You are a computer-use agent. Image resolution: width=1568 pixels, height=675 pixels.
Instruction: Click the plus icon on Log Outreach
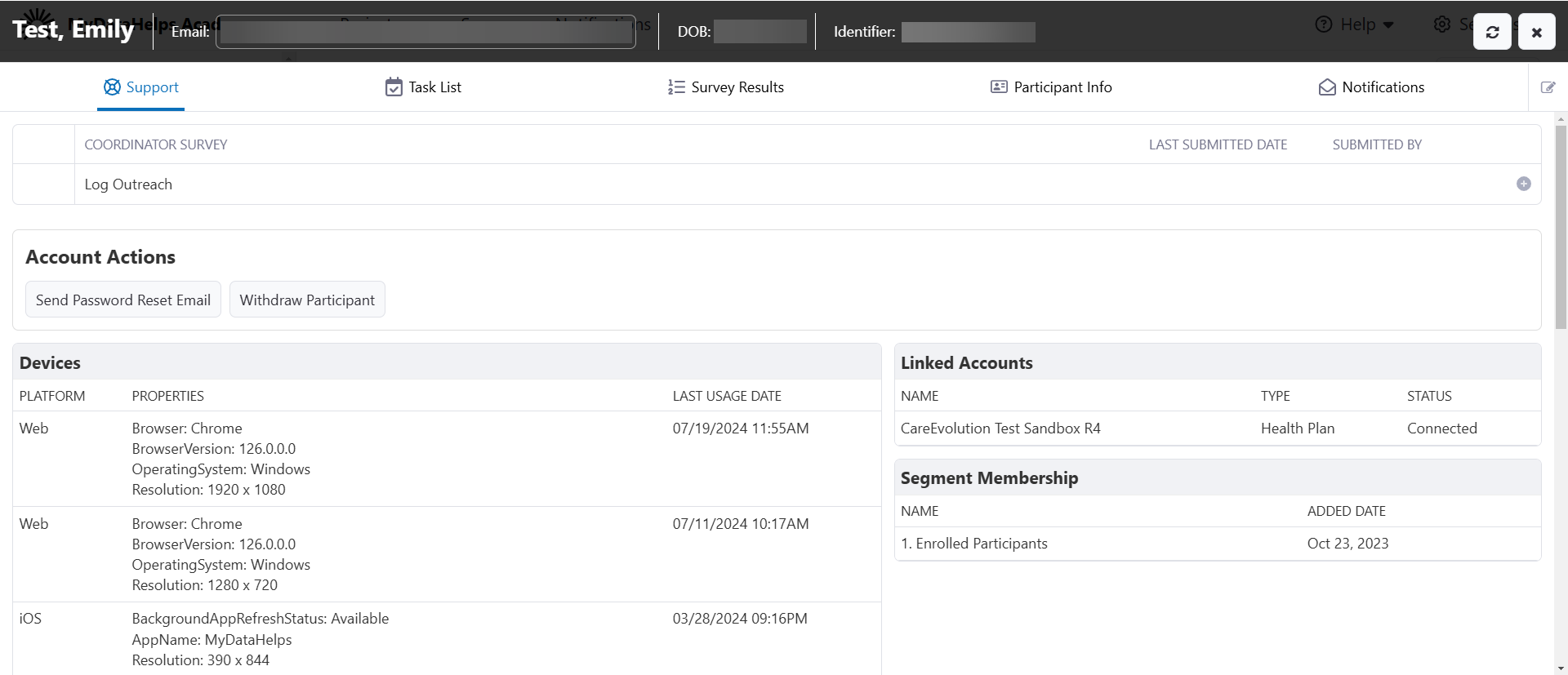click(1523, 184)
